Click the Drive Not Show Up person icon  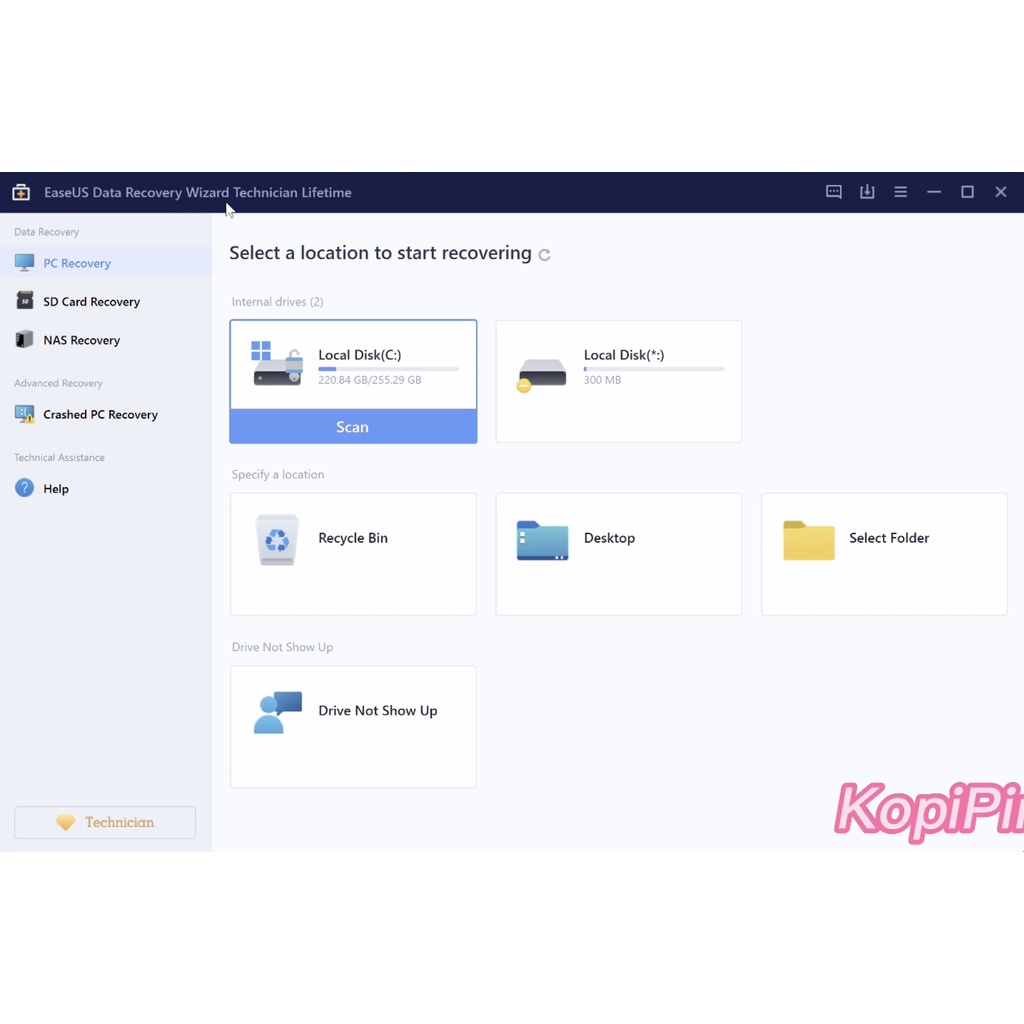pyautogui.click(x=278, y=712)
